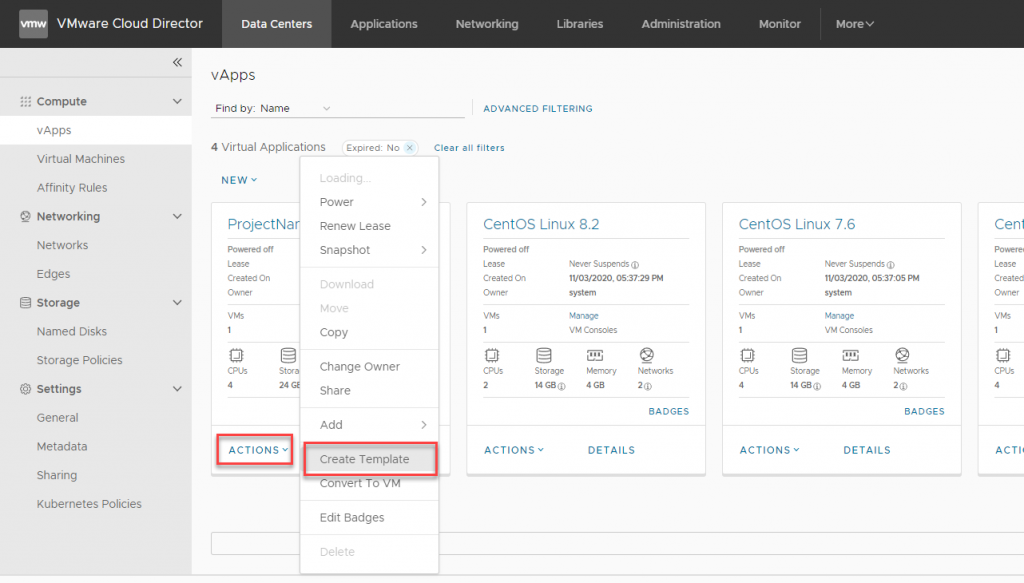Expand the Snapshot submenu
The height and width of the screenshot is (583, 1024).
coord(369,250)
